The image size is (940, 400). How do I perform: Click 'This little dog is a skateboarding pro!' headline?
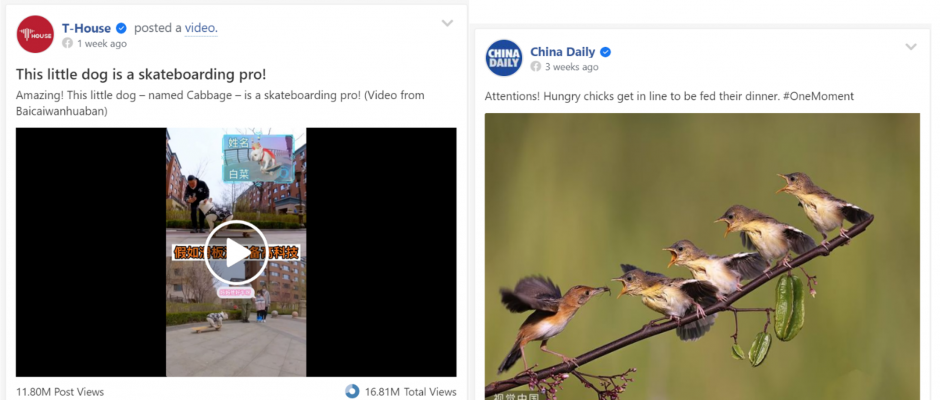[x=141, y=74]
